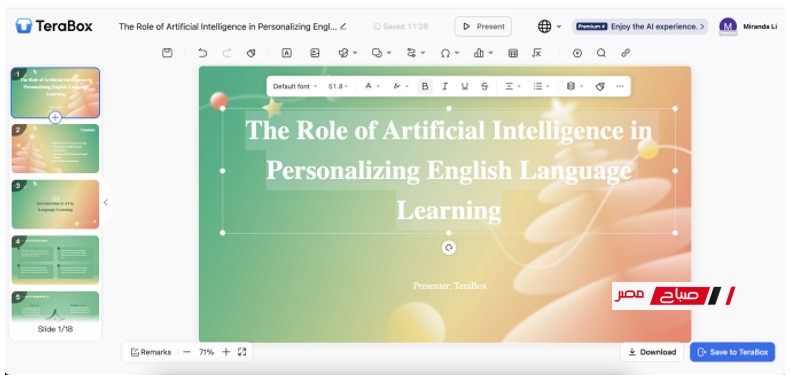Image resolution: width=790 pixels, height=387 pixels.
Task: Toggle strikethrough formatting
Action: [x=484, y=86]
